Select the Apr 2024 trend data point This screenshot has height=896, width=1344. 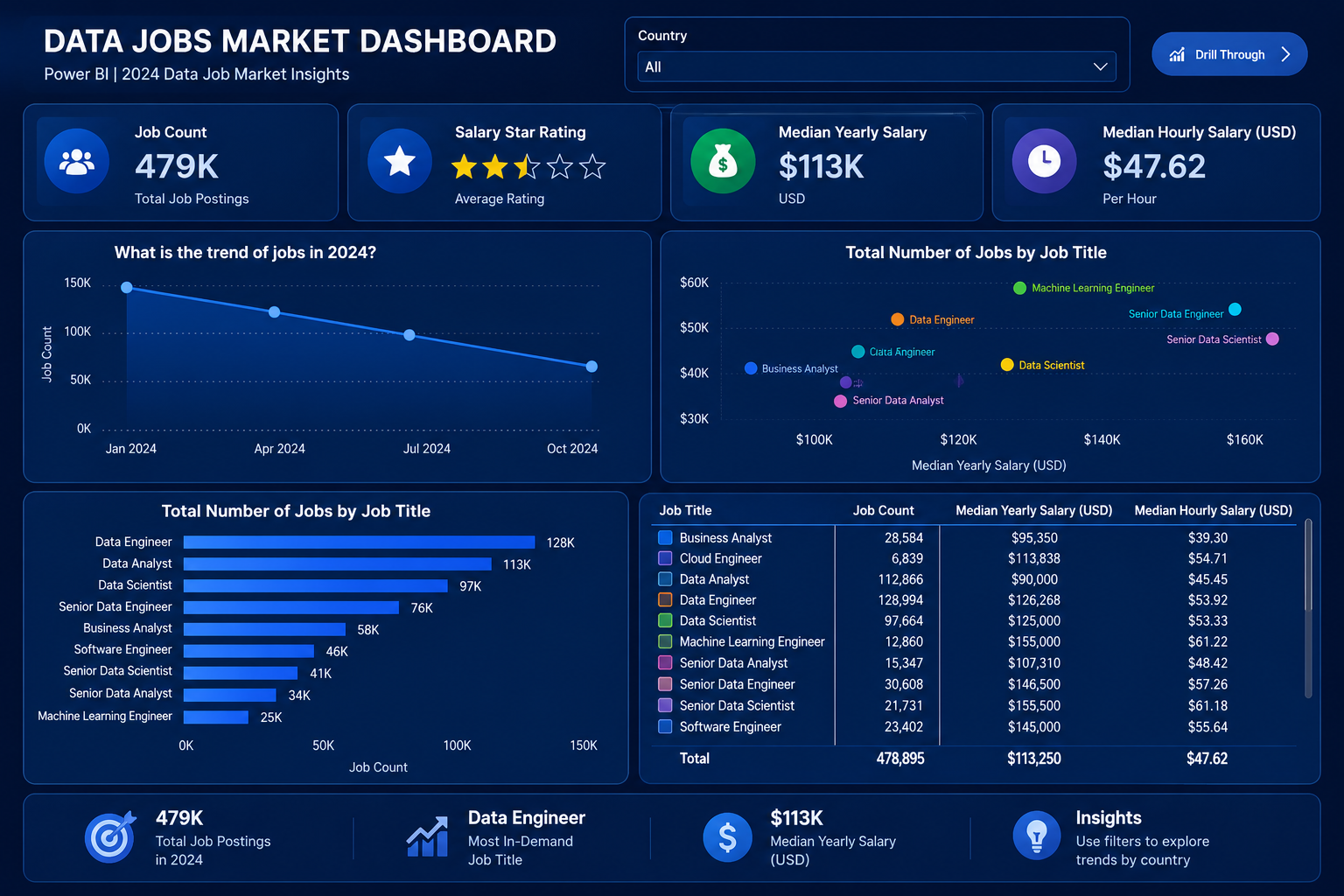pyautogui.click(x=275, y=312)
